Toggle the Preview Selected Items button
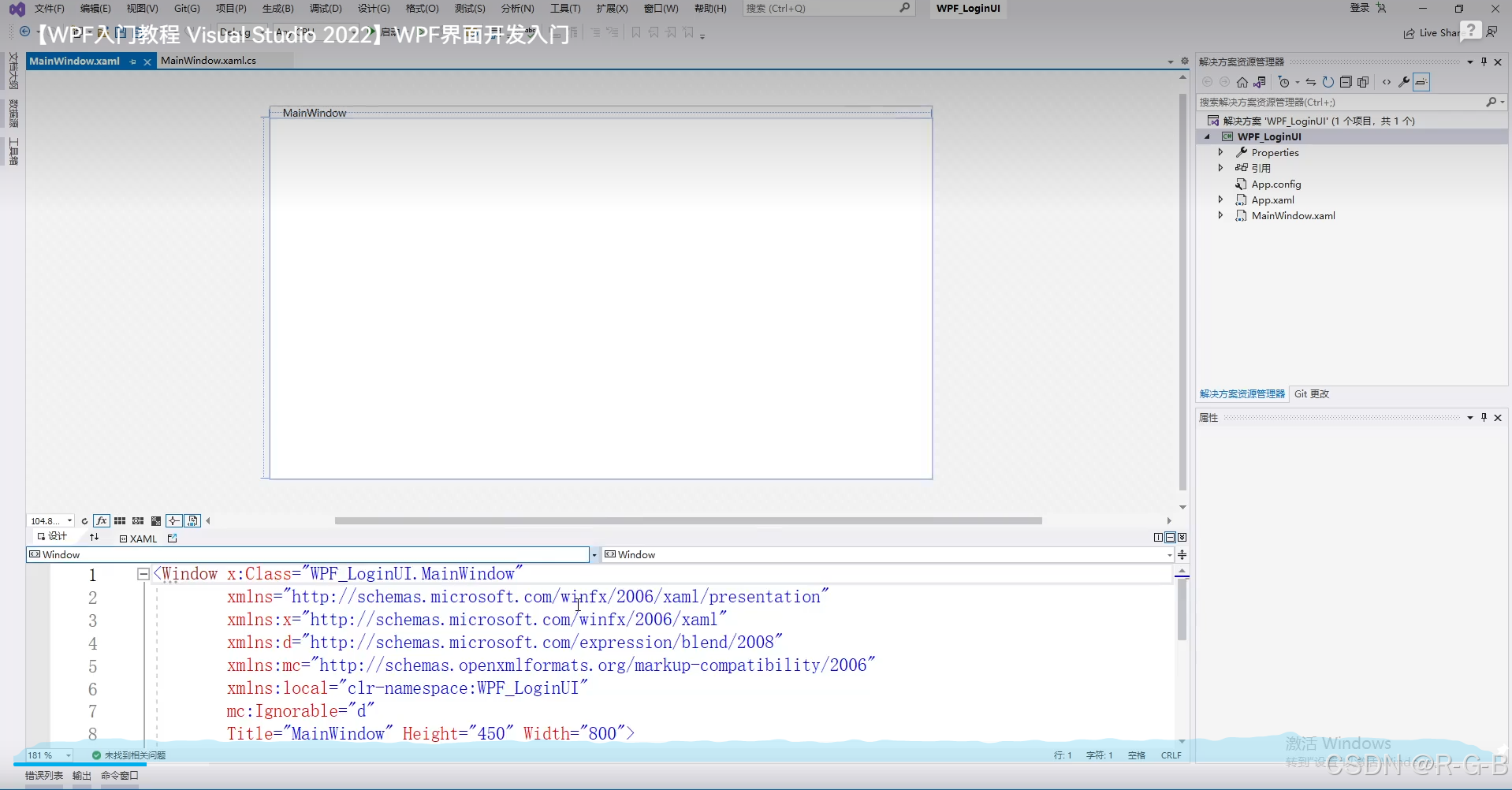The image size is (1512, 790). (1421, 82)
